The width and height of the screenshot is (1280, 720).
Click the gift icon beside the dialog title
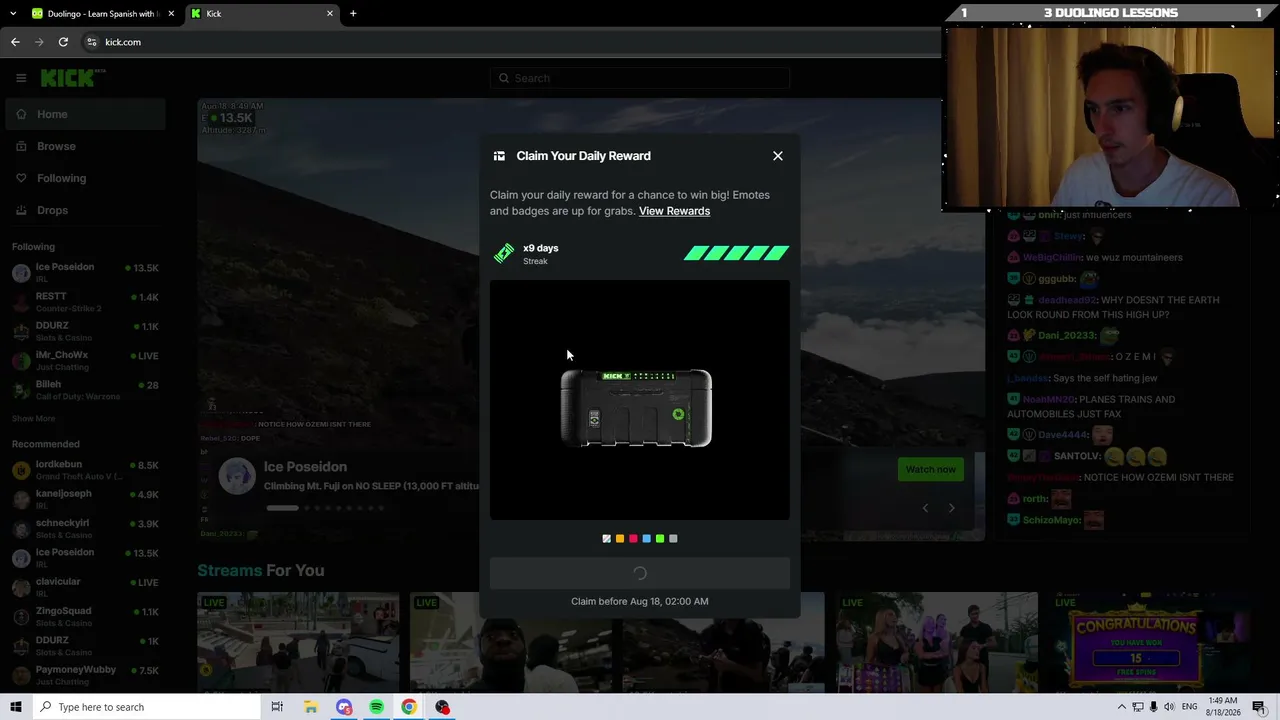click(x=499, y=156)
